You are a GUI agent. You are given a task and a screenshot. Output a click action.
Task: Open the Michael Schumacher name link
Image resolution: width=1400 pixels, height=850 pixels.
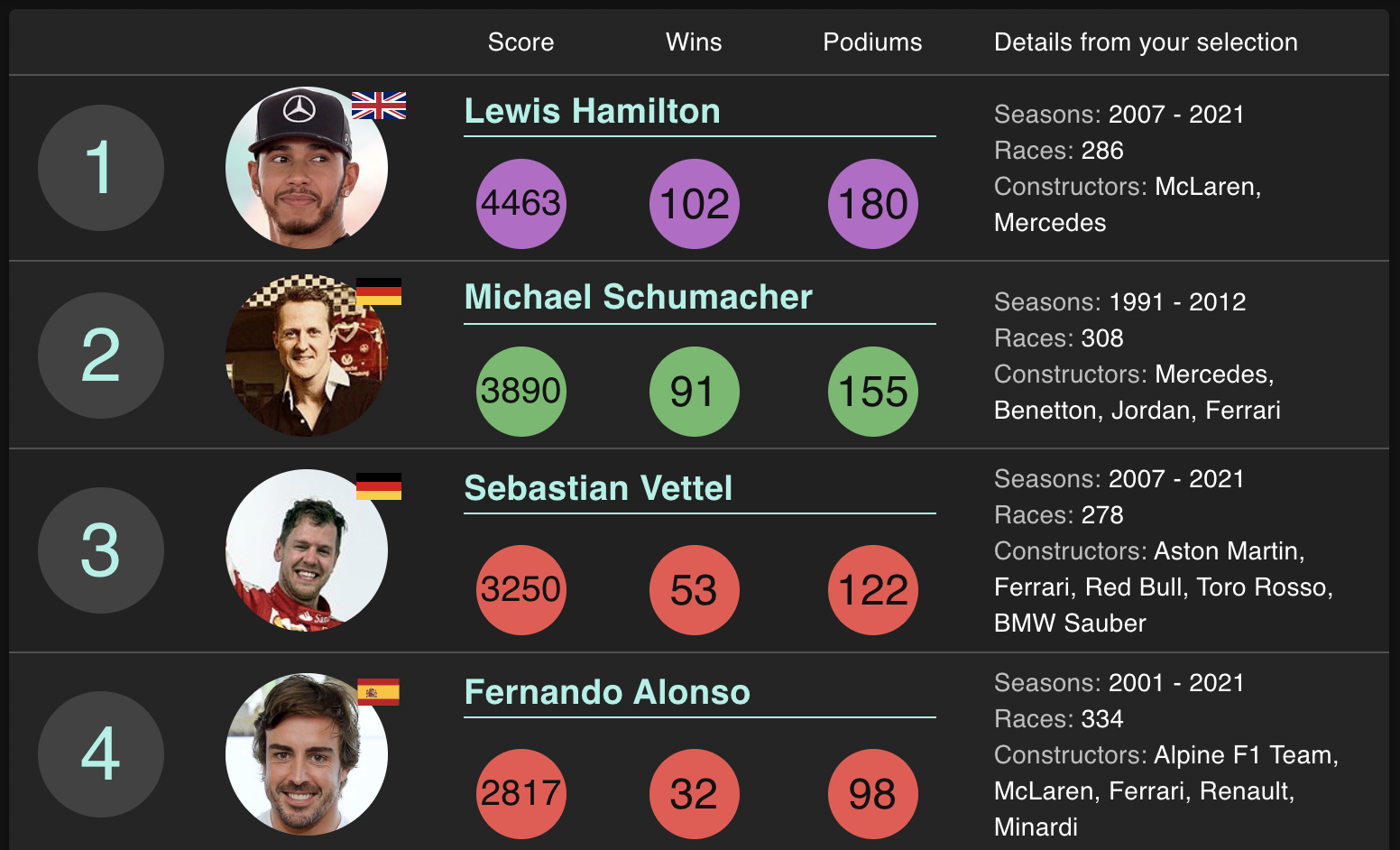[x=638, y=297]
